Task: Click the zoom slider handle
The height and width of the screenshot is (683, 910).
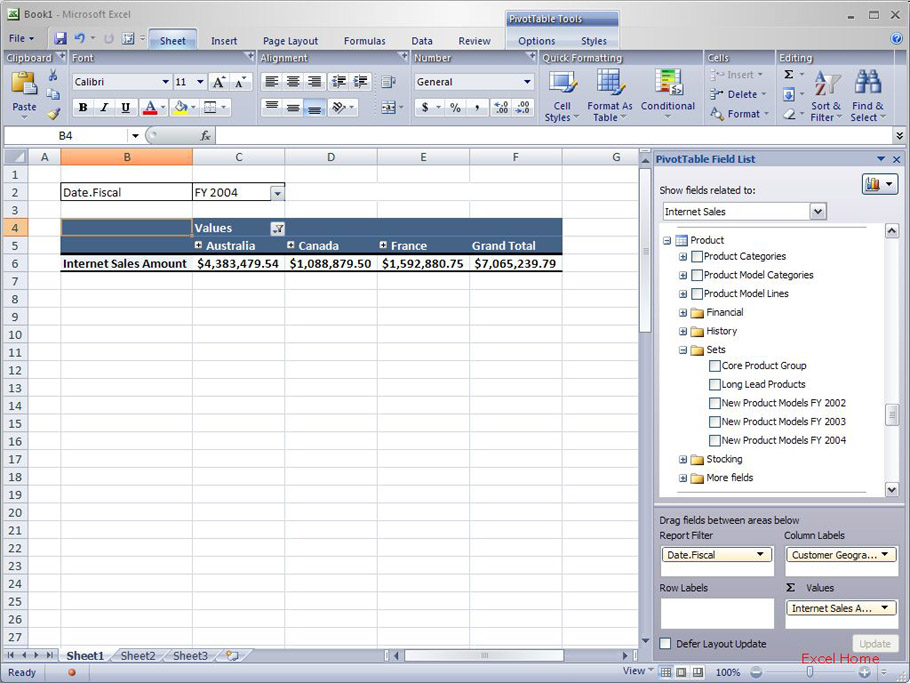Action: tap(810, 672)
